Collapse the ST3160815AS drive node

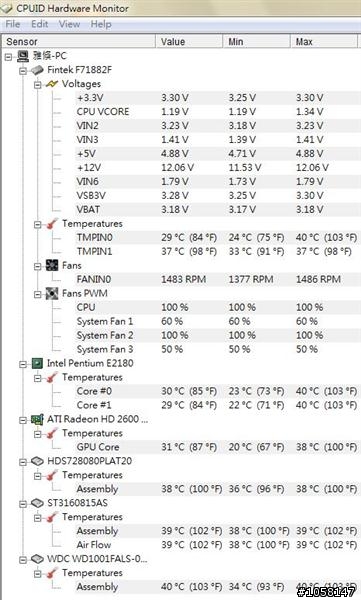(23, 504)
